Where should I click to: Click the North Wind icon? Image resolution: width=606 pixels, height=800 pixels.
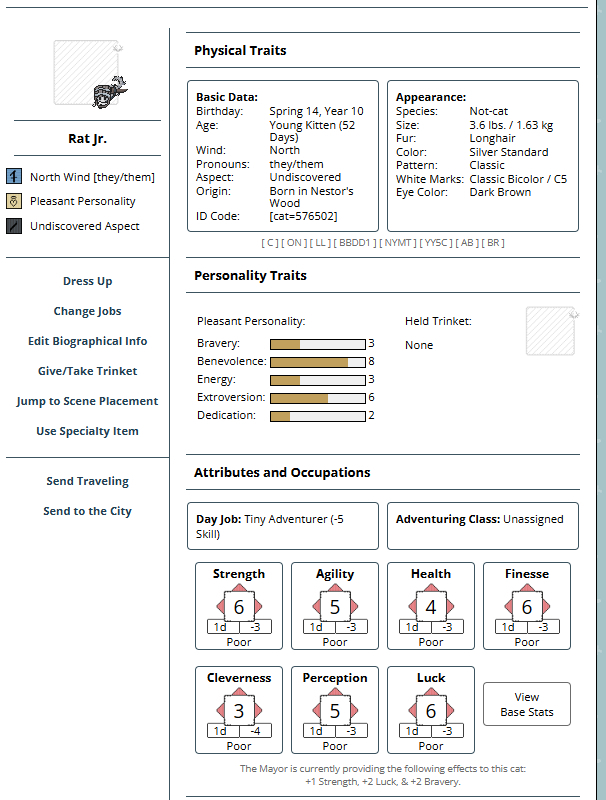click(x=14, y=177)
